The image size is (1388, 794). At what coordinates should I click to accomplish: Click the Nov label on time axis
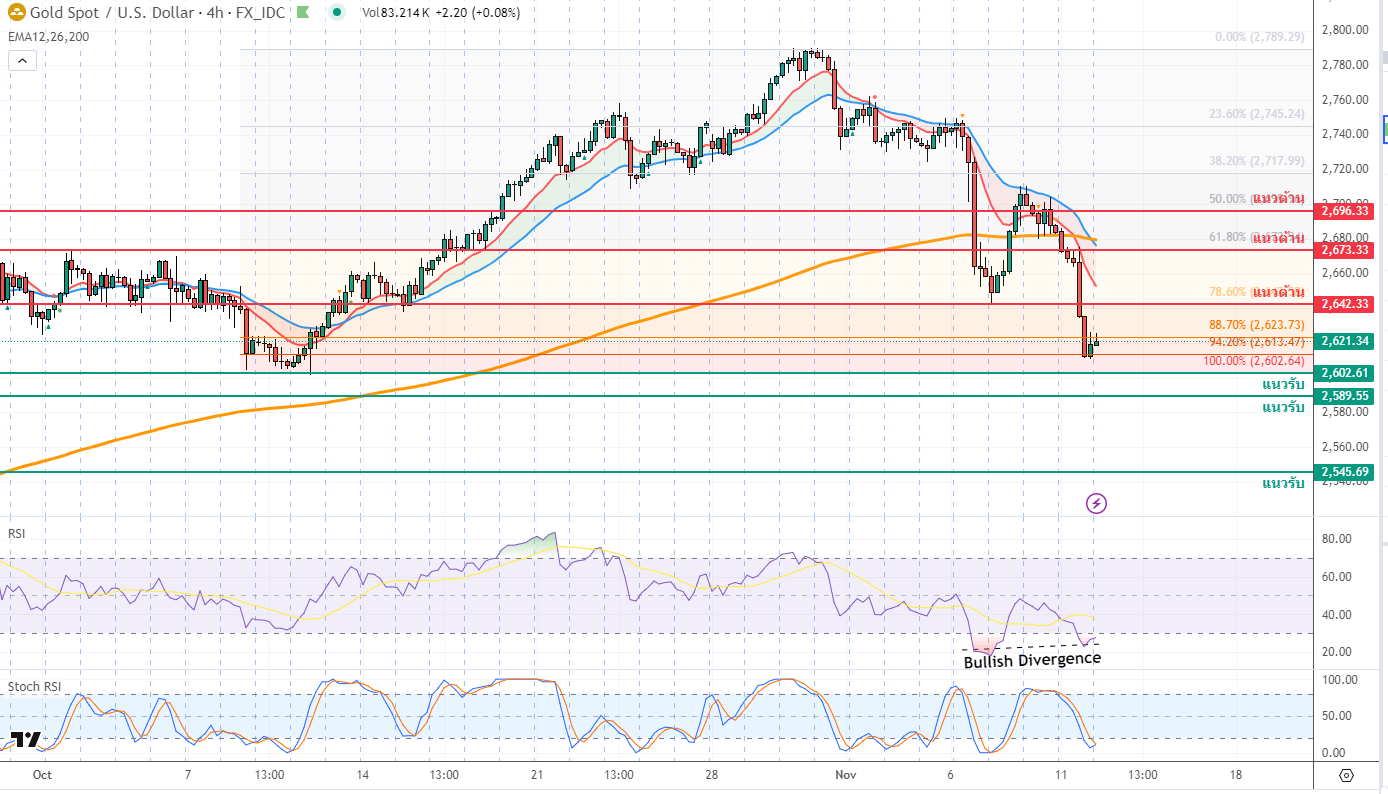(x=846, y=774)
